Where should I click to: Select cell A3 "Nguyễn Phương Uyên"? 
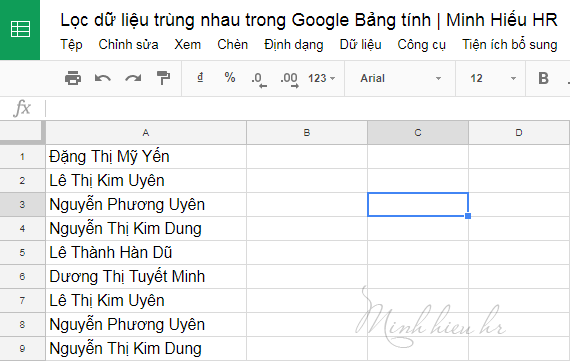pyautogui.click(x=146, y=205)
